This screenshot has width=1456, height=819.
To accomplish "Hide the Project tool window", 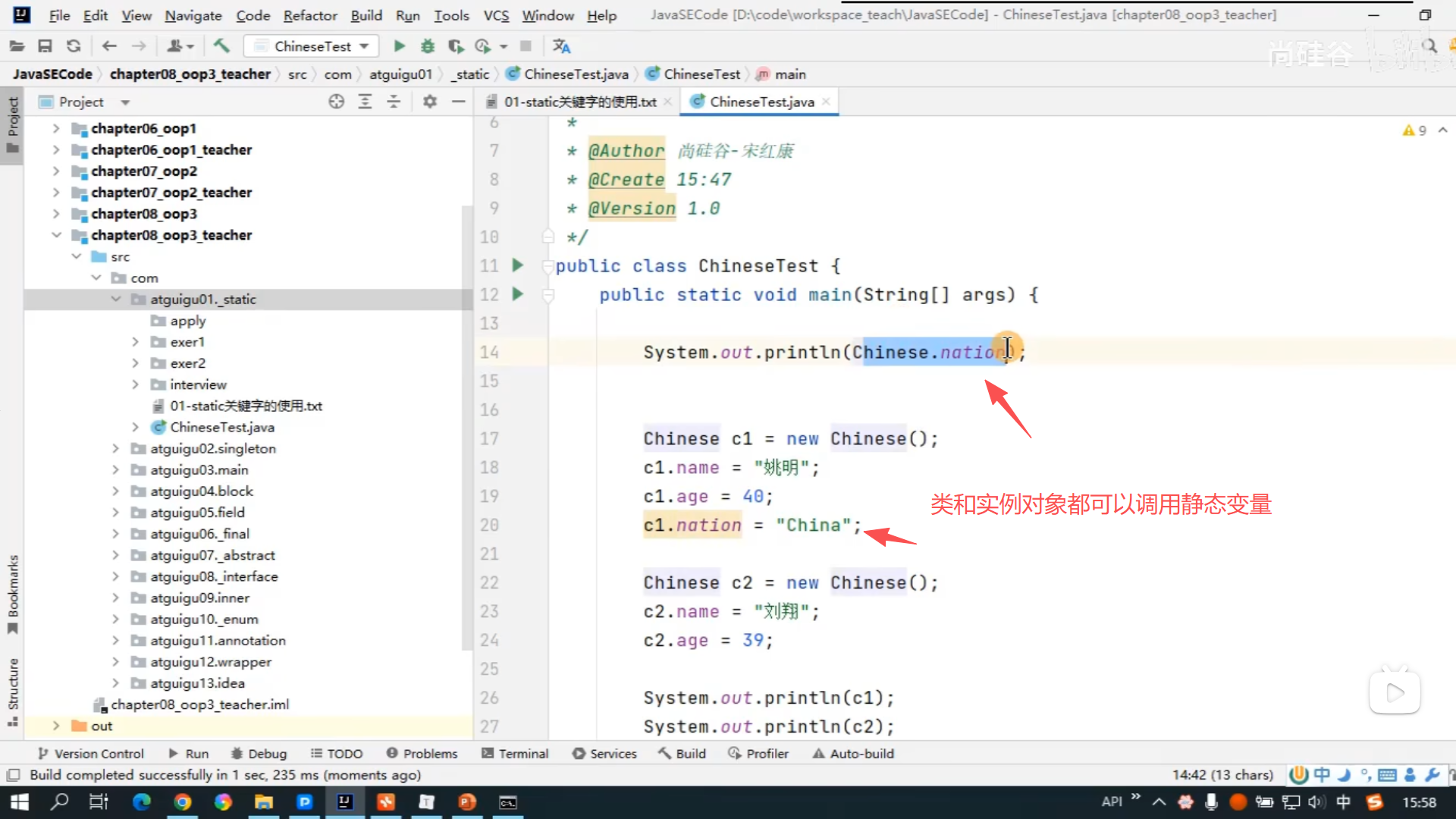I will [458, 102].
